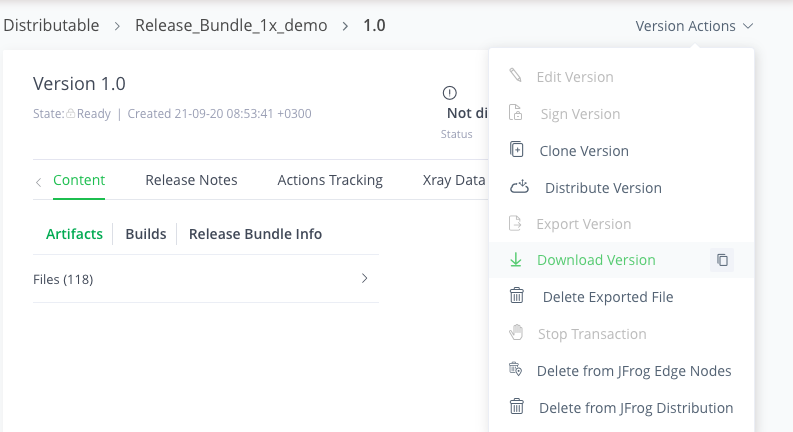Click the Export Version document icon
The image size is (793, 432).
point(515,223)
